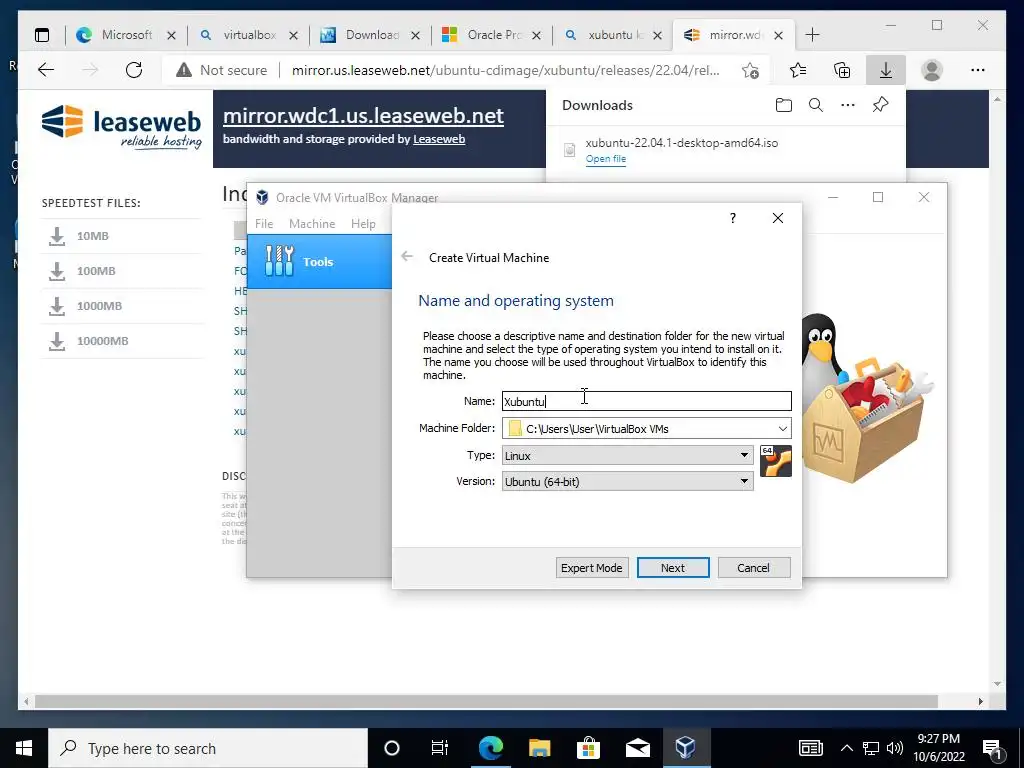Click the Ubuntu 64-bit OS type icon
Viewport: 1024px width, 768px height.
click(776, 461)
